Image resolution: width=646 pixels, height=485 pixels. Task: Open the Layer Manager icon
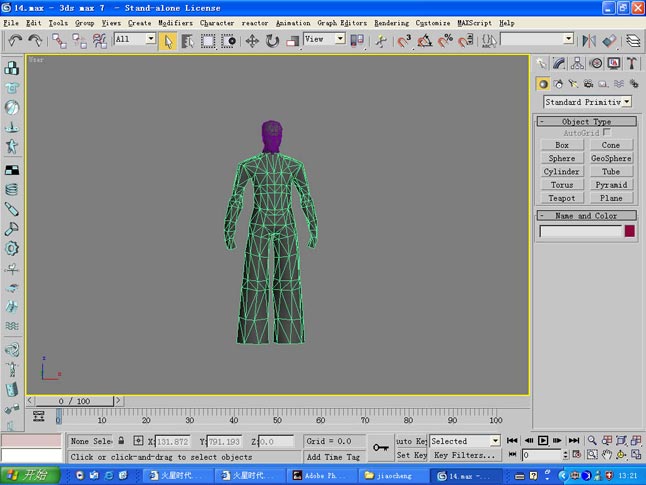(x=633, y=41)
